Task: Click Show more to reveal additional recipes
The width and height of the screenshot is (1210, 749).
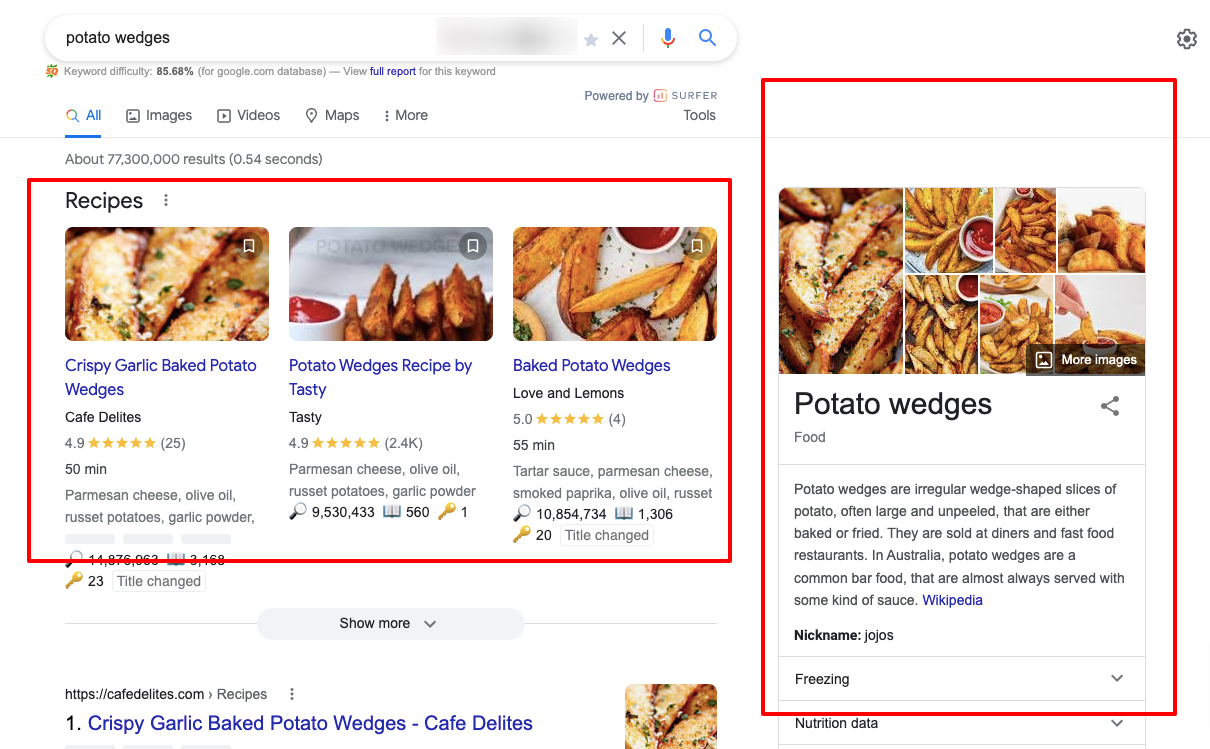Action: 390,623
